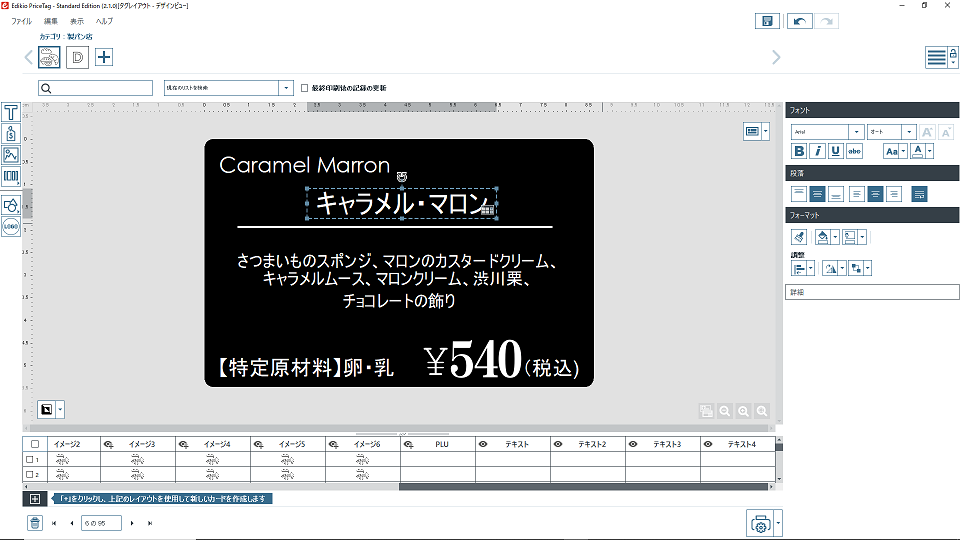Select the barcode tool
The image size is (960, 540).
tap(11, 176)
